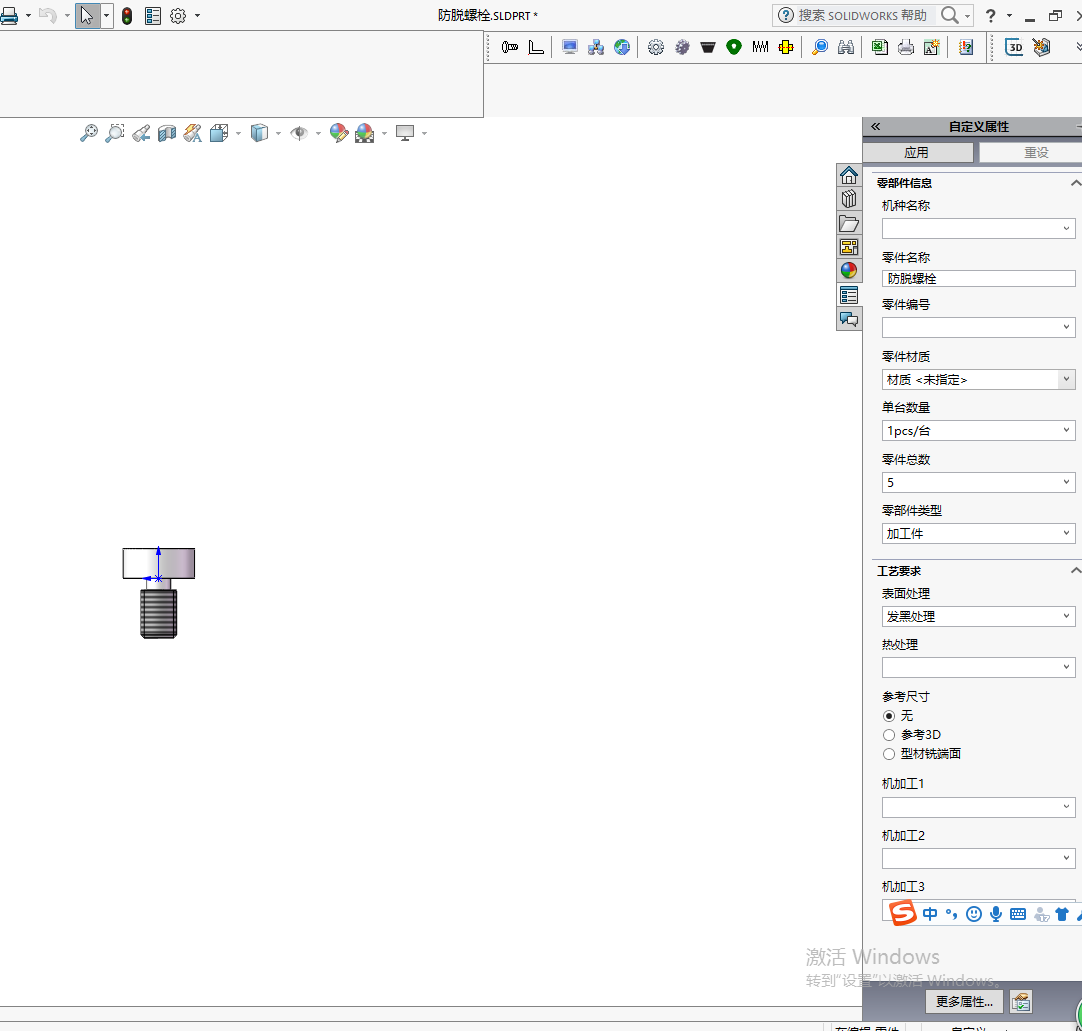
Task: Click the belt trapezoid icon
Action: [708, 47]
